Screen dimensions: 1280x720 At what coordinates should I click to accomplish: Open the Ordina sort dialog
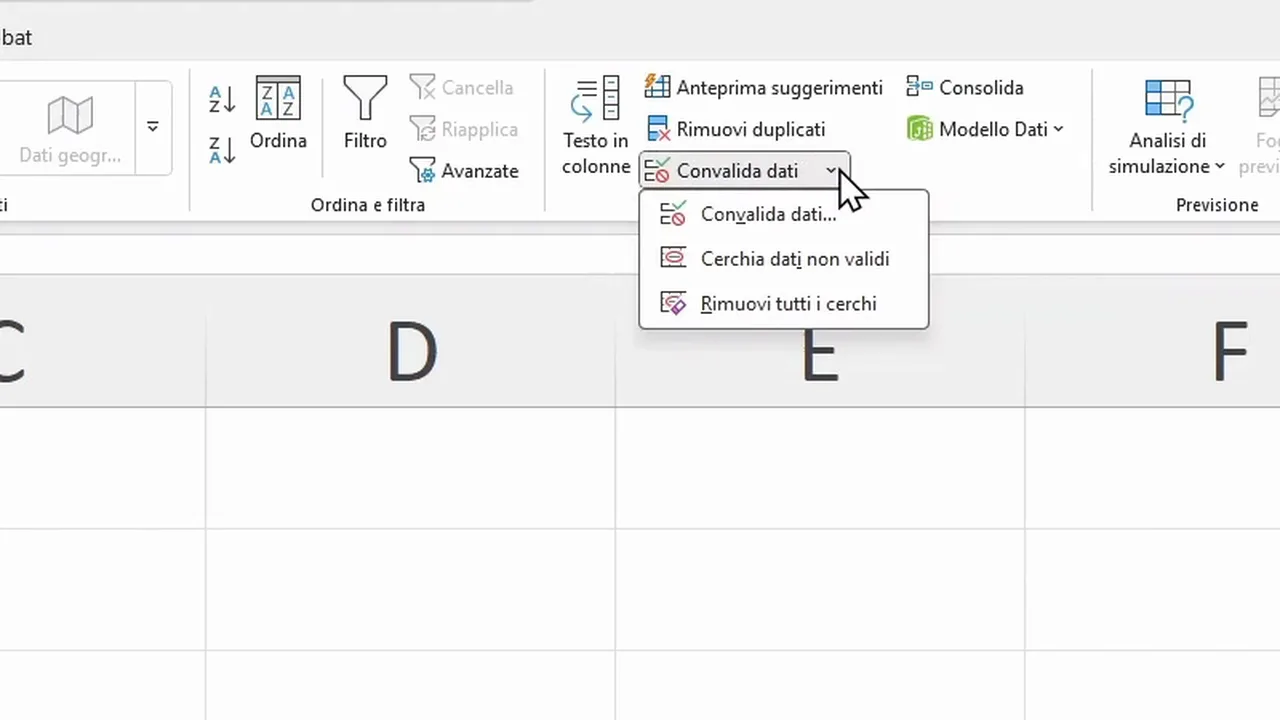[278, 114]
